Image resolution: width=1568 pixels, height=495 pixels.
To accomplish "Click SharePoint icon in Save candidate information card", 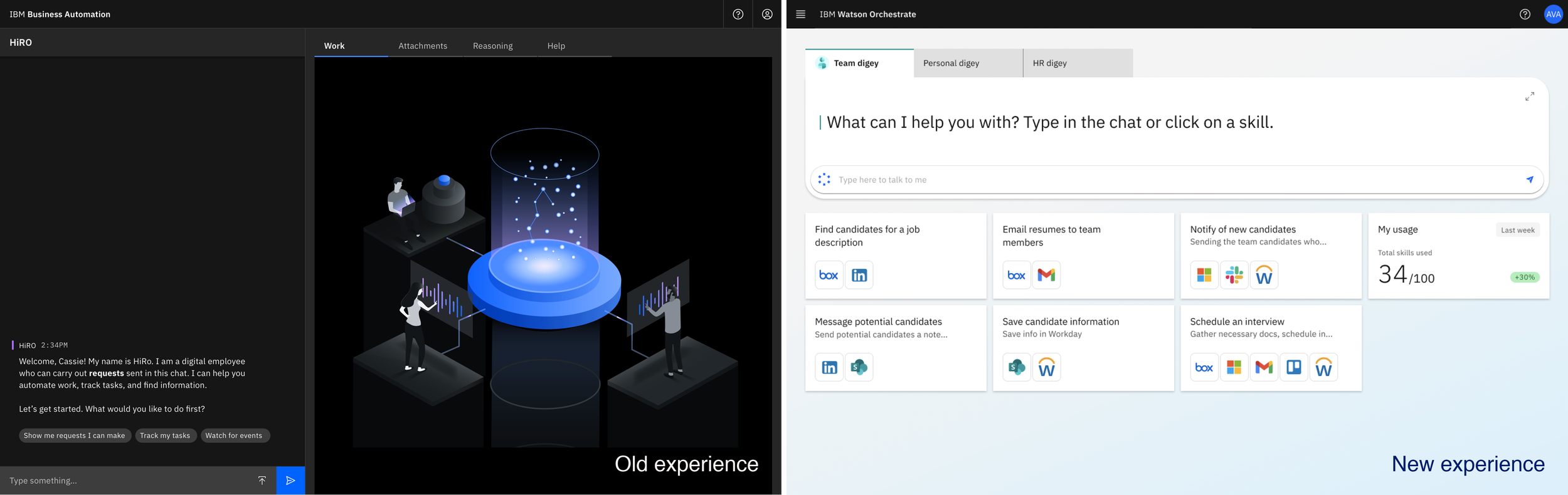I will click(x=1016, y=367).
